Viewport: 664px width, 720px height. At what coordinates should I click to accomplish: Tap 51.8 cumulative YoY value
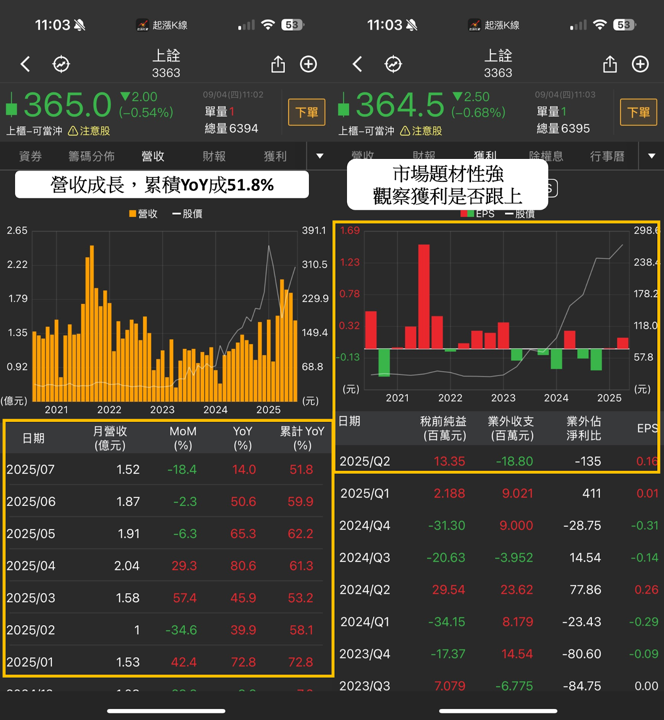point(301,469)
